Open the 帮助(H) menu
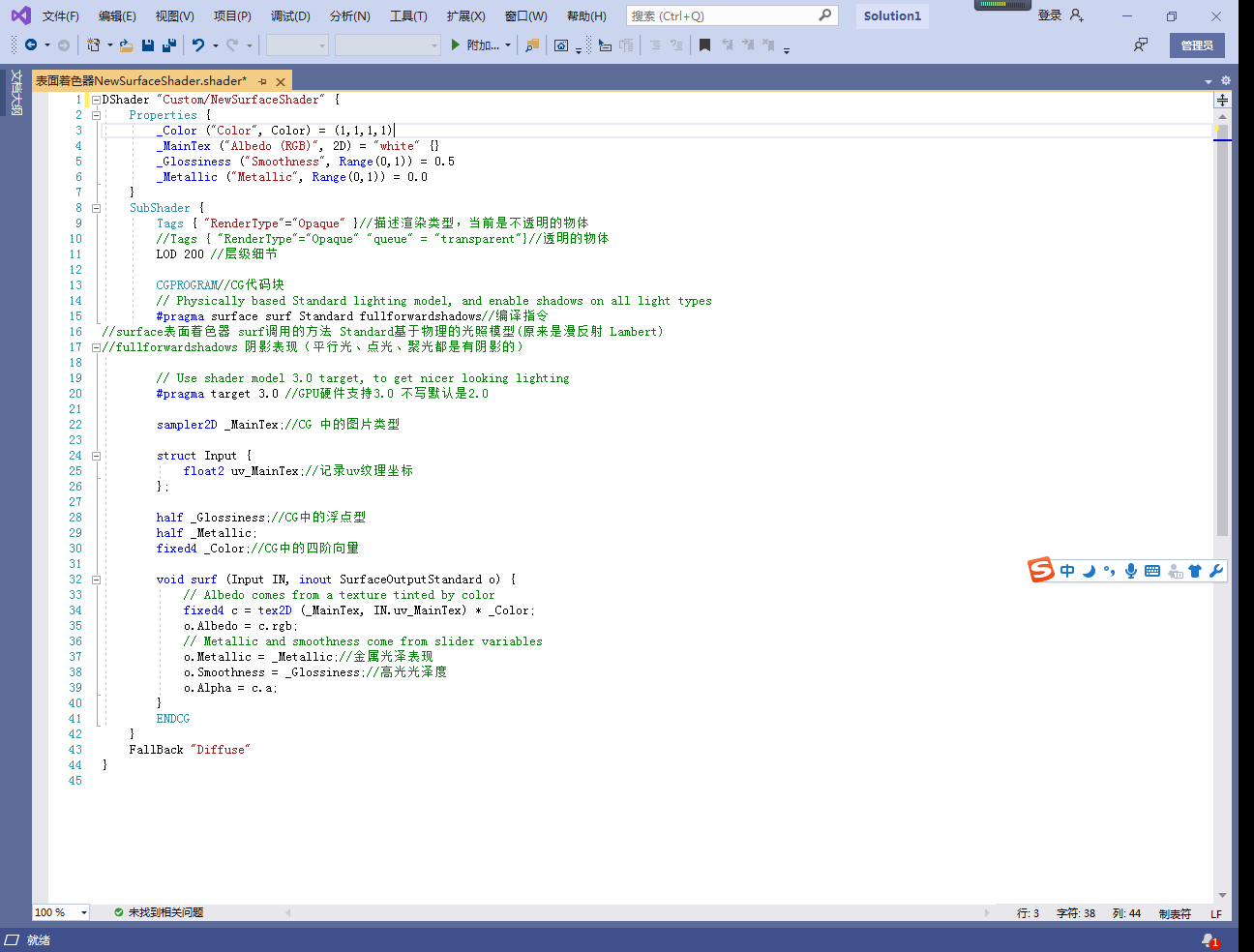This screenshot has width=1254, height=952. click(586, 15)
